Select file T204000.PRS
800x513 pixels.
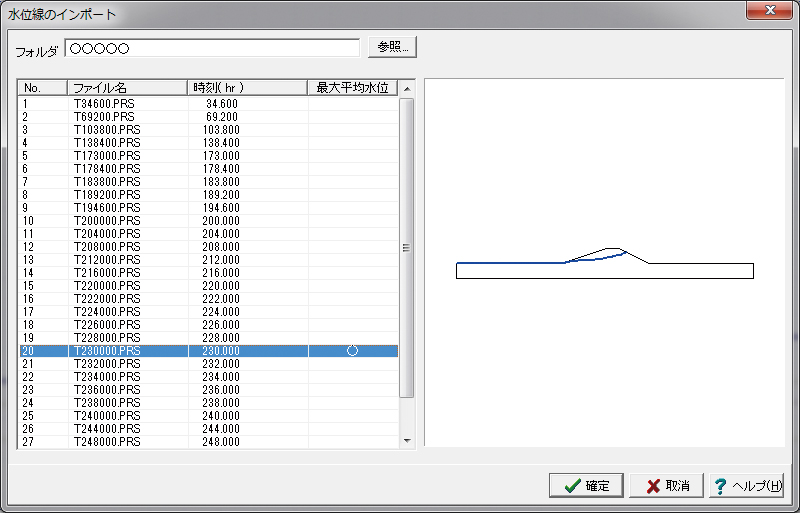pyautogui.click(x=107, y=234)
